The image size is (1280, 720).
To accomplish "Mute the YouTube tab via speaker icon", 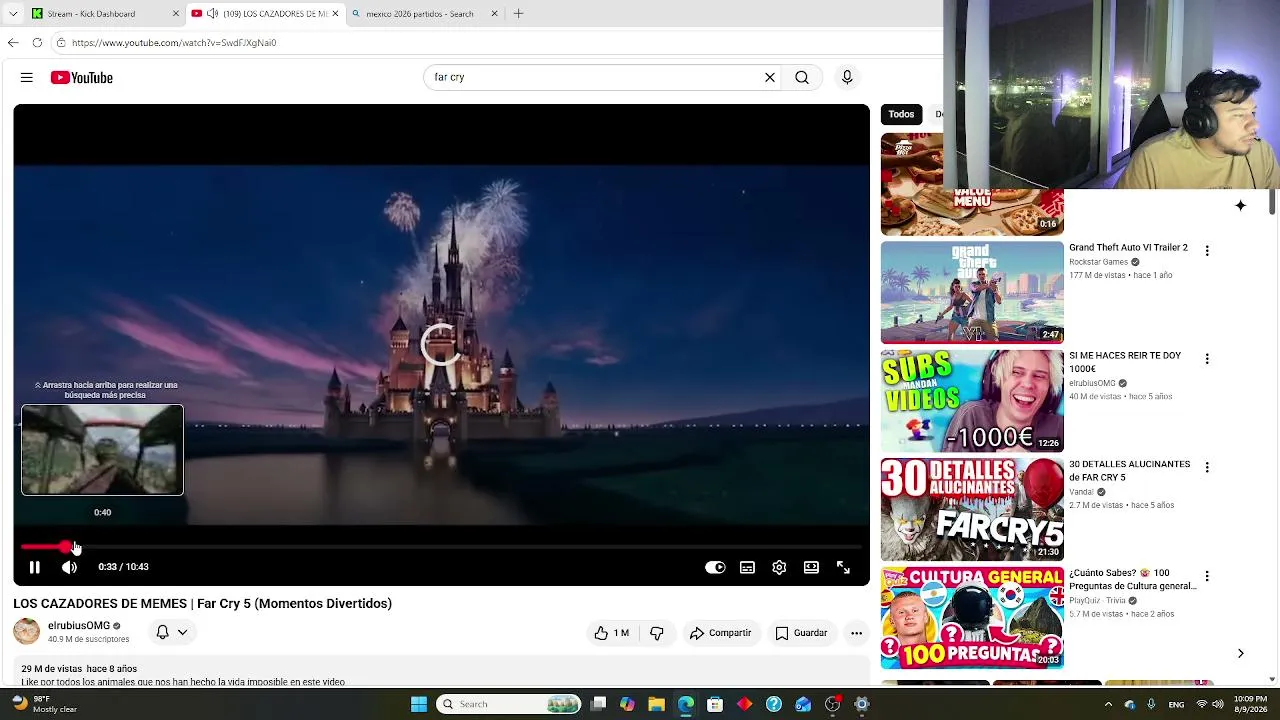I will pyautogui.click(x=212, y=14).
